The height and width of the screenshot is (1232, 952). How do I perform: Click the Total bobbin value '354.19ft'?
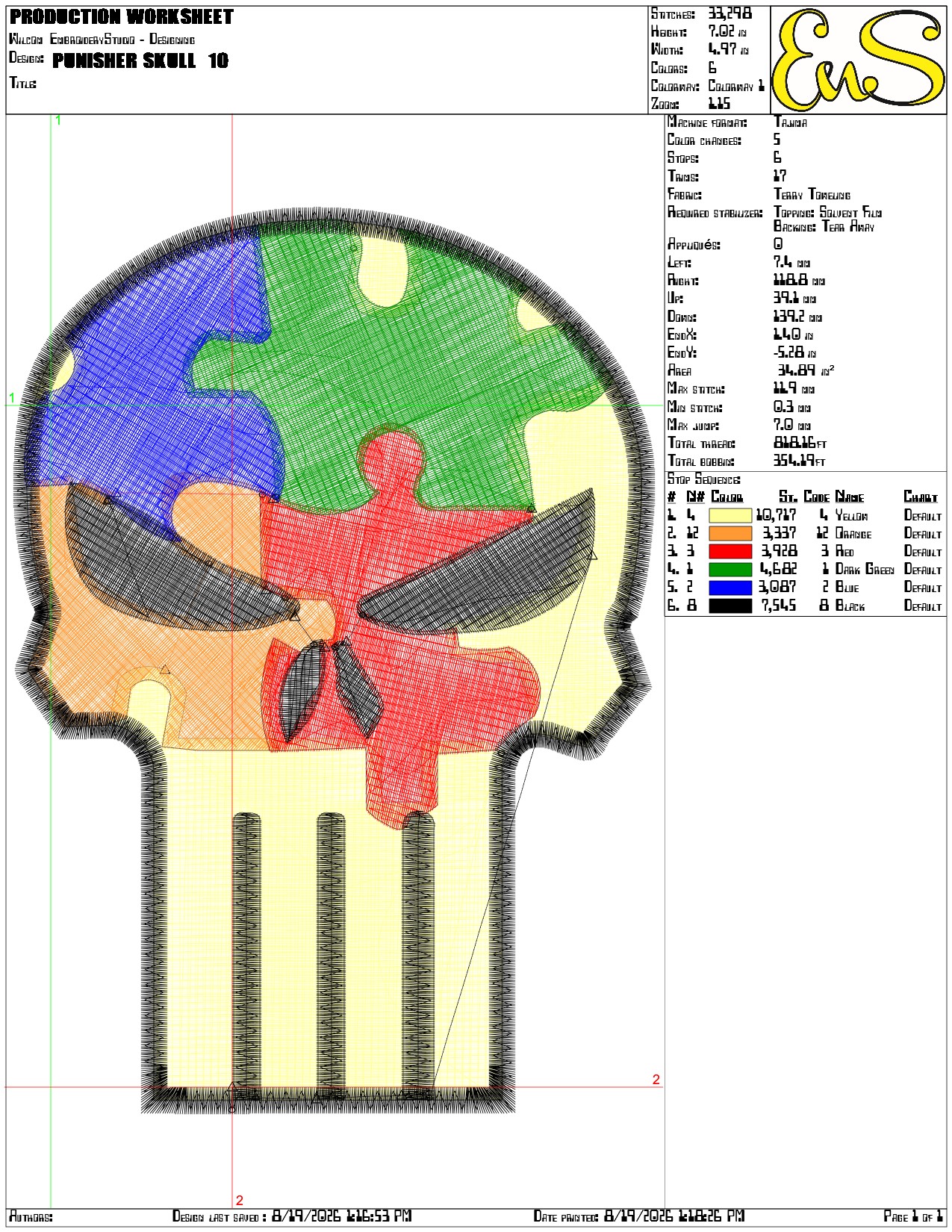point(800,461)
